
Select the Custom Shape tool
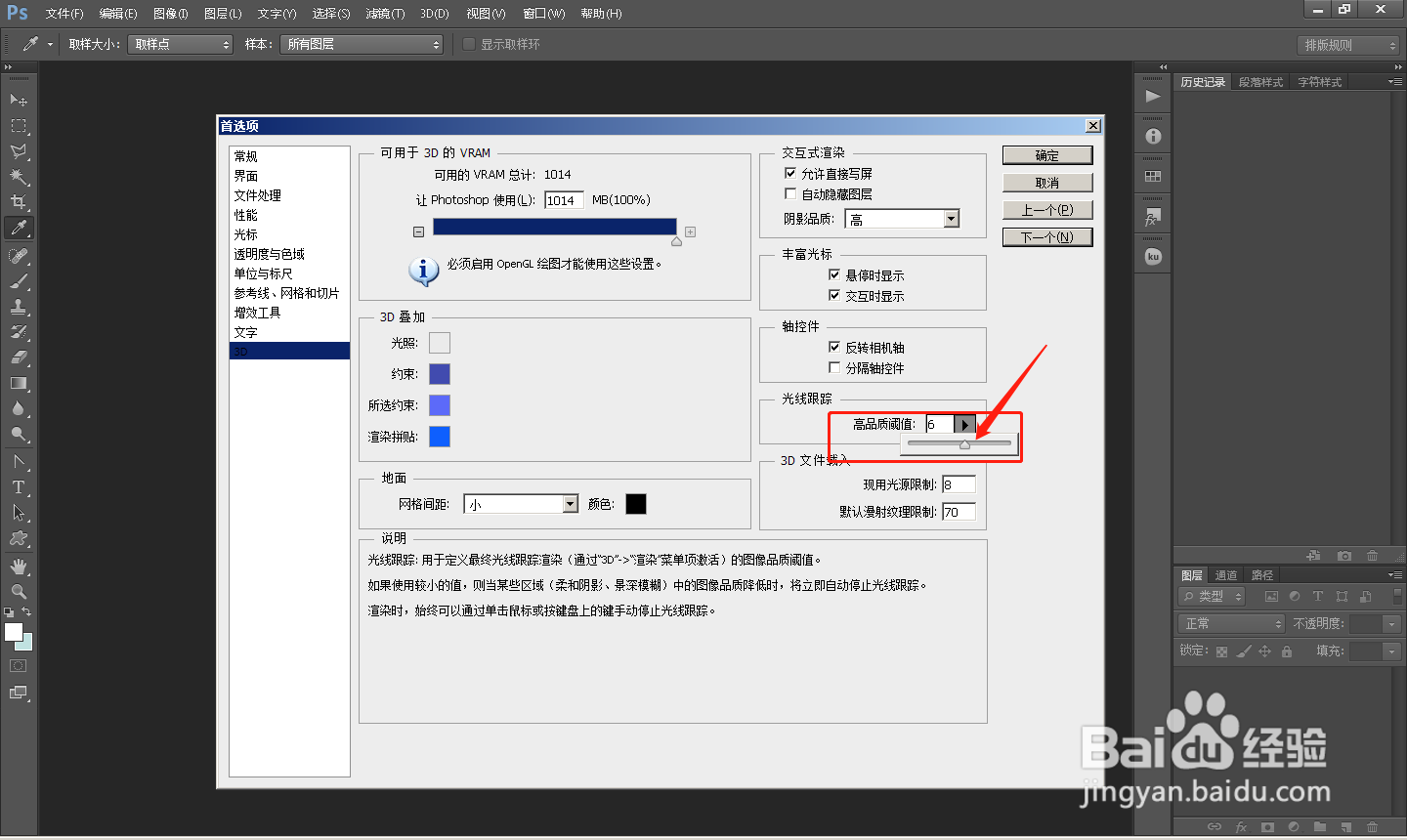pos(19,538)
